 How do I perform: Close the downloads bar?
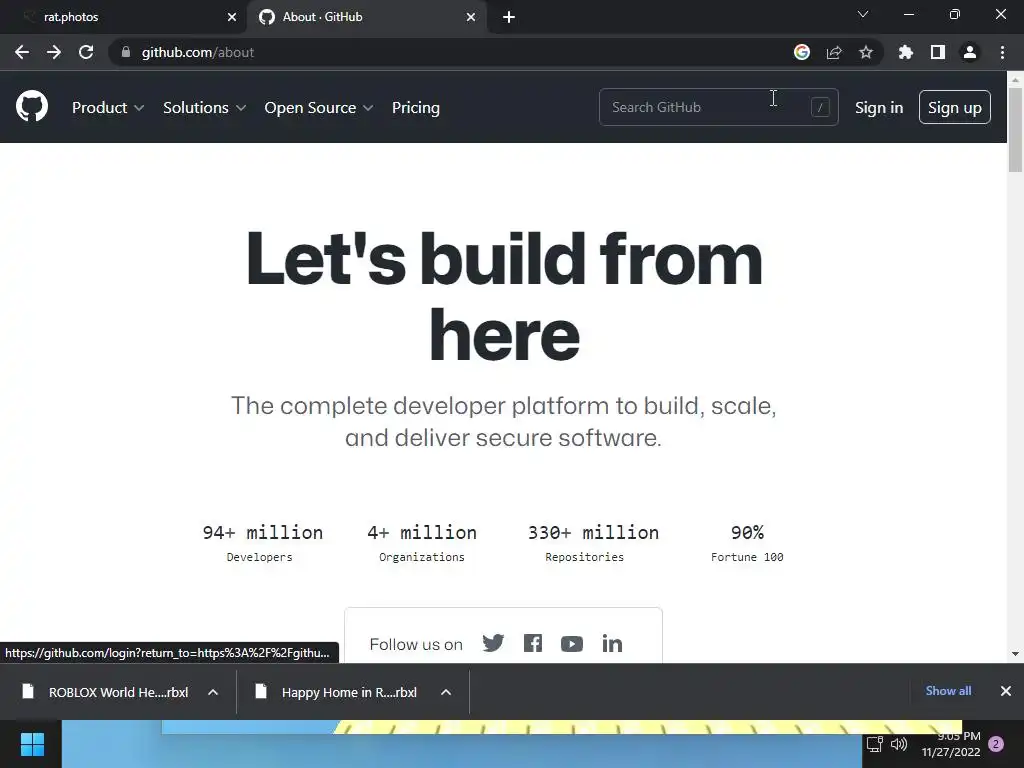click(x=1006, y=691)
